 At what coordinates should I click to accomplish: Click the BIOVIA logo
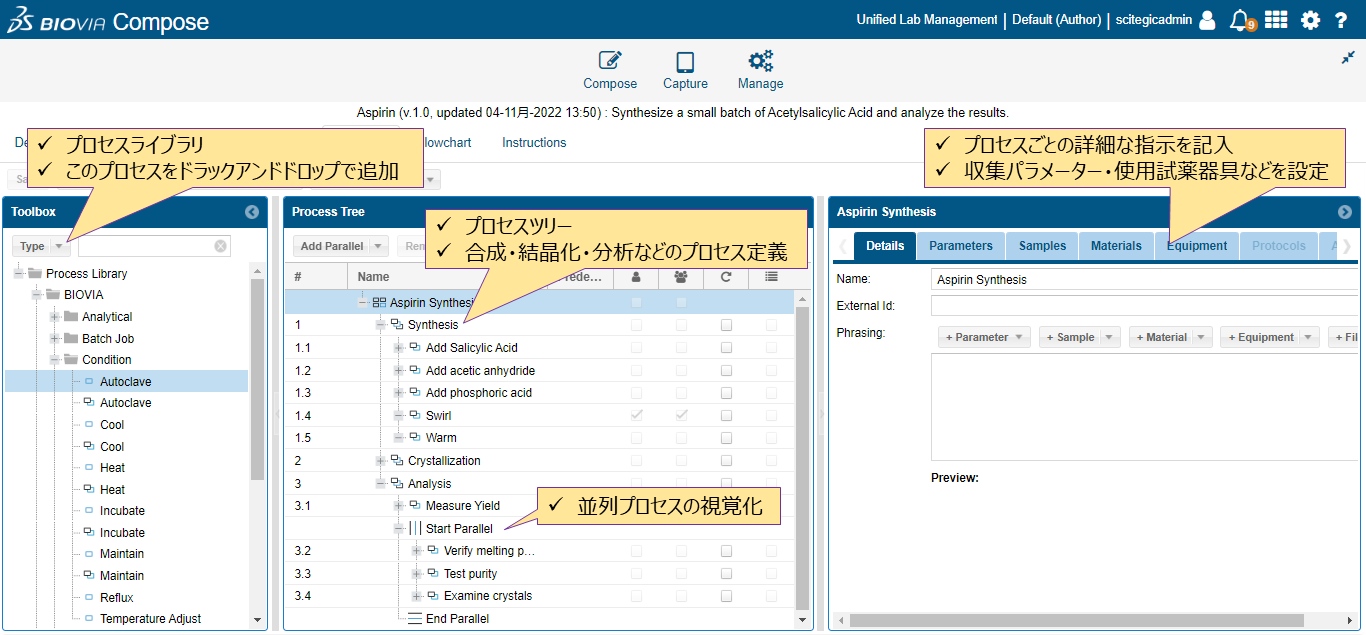(54, 20)
